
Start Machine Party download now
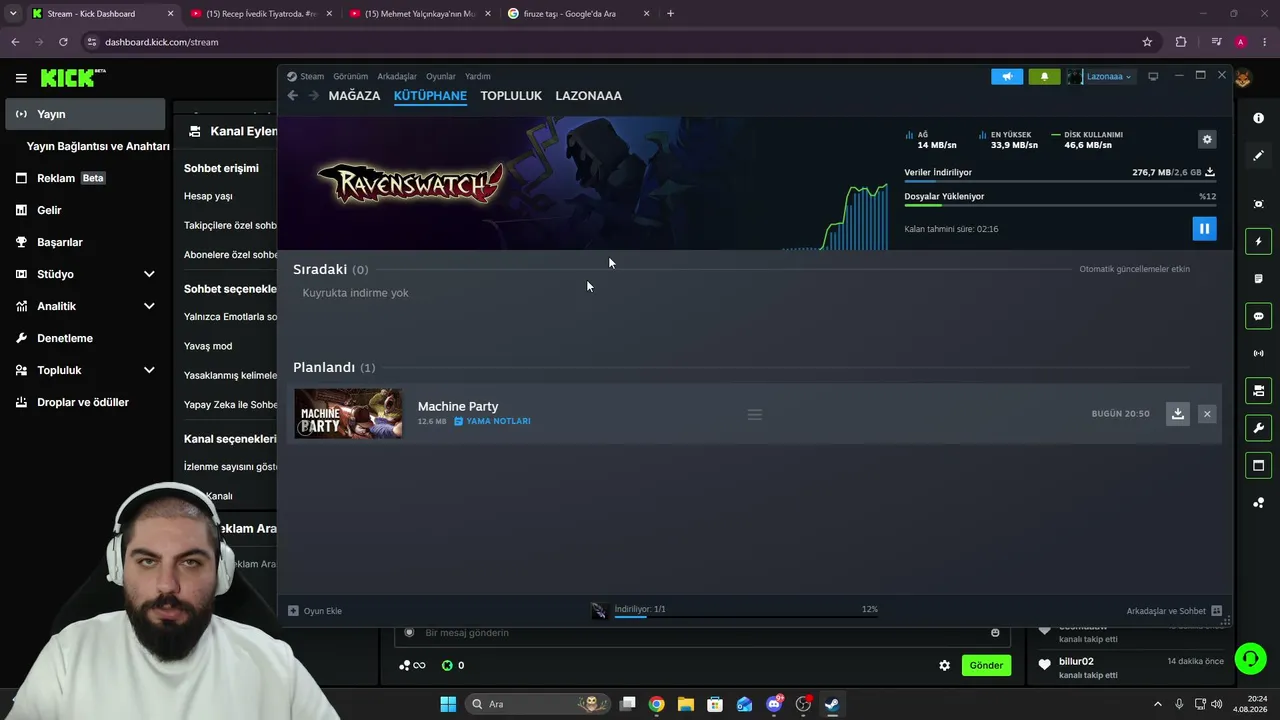pos(1178,414)
